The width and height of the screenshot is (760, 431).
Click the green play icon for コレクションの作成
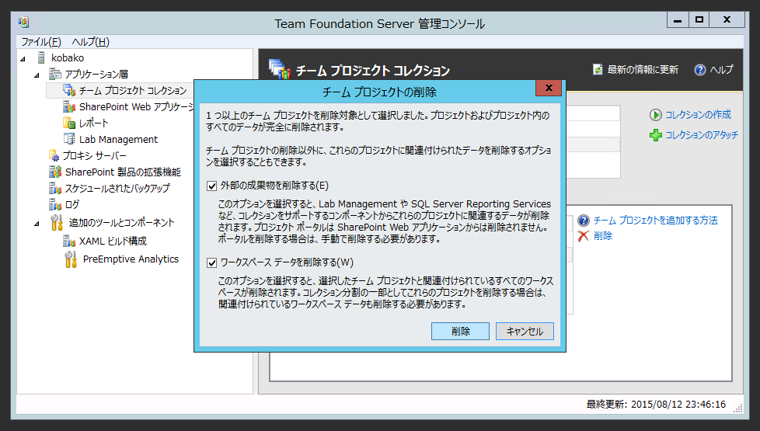pyautogui.click(x=655, y=115)
